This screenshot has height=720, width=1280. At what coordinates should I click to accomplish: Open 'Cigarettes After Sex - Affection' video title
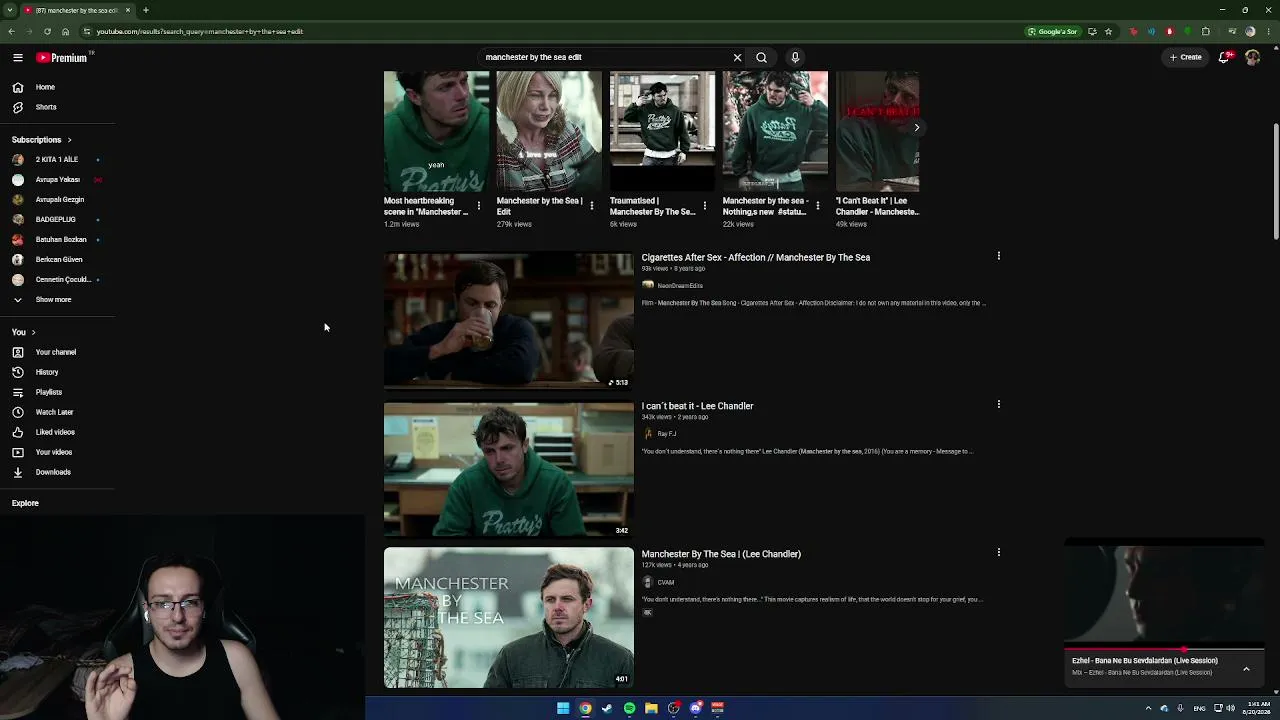coord(756,257)
